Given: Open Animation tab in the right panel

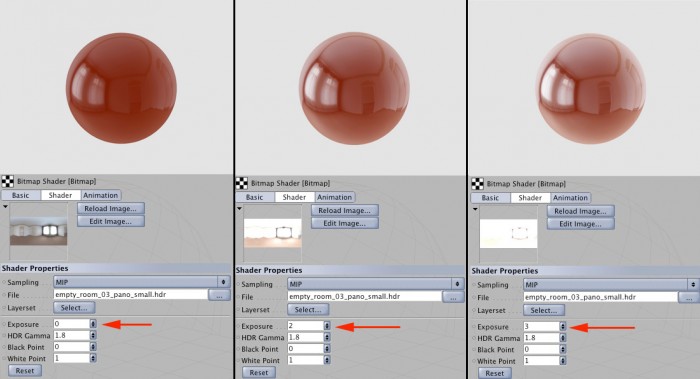Looking at the screenshot, I should [570, 197].
